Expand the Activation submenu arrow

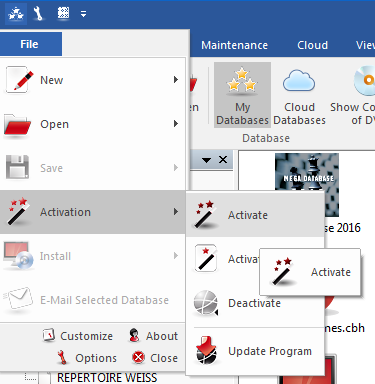click(176, 212)
